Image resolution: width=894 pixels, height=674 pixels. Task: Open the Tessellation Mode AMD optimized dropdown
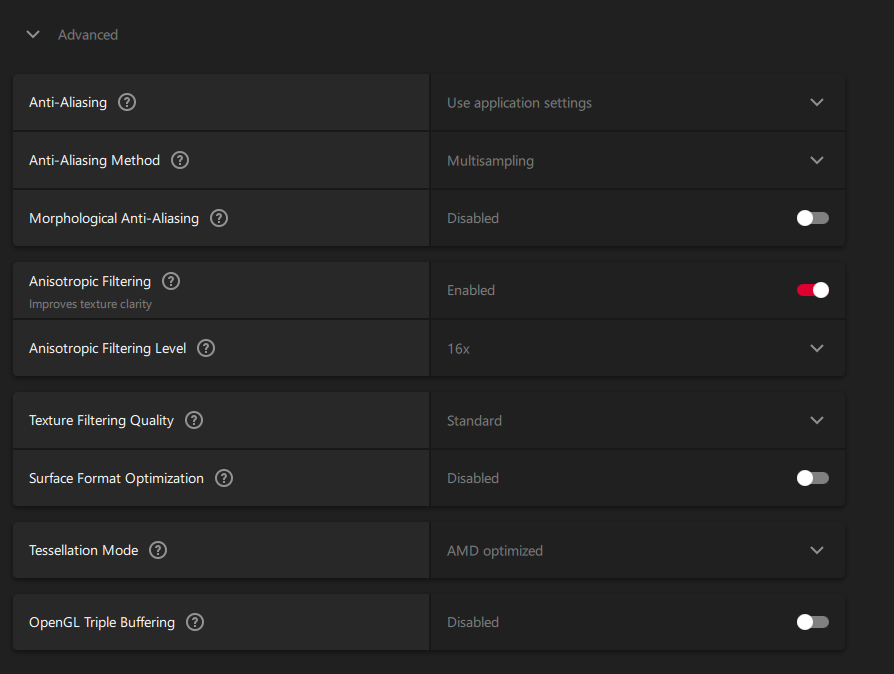[637, 550]
